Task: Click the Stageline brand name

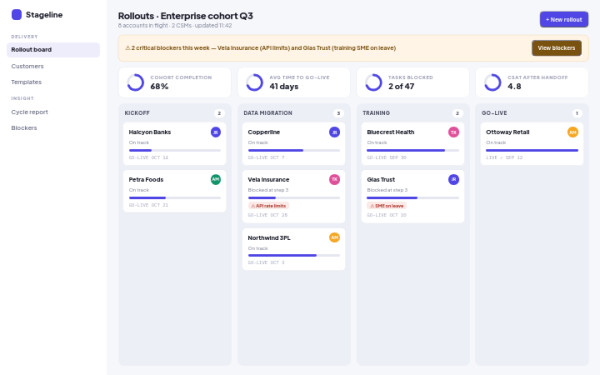Action: pos(44,15)
